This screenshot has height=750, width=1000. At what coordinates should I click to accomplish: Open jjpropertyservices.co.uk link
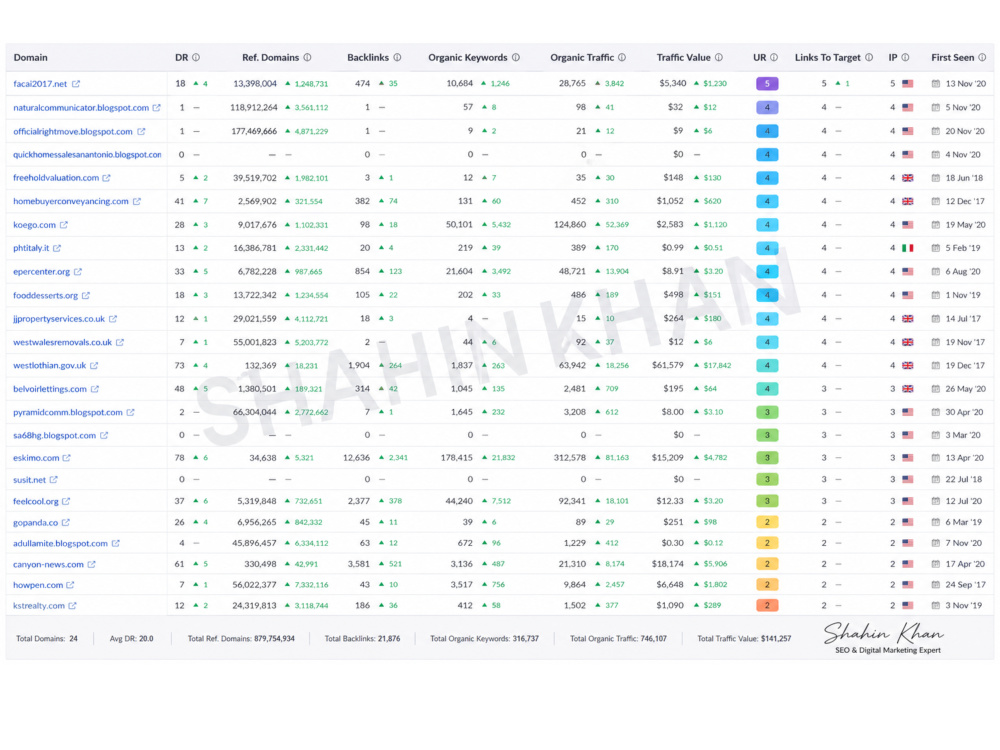[x=59, y=319]
